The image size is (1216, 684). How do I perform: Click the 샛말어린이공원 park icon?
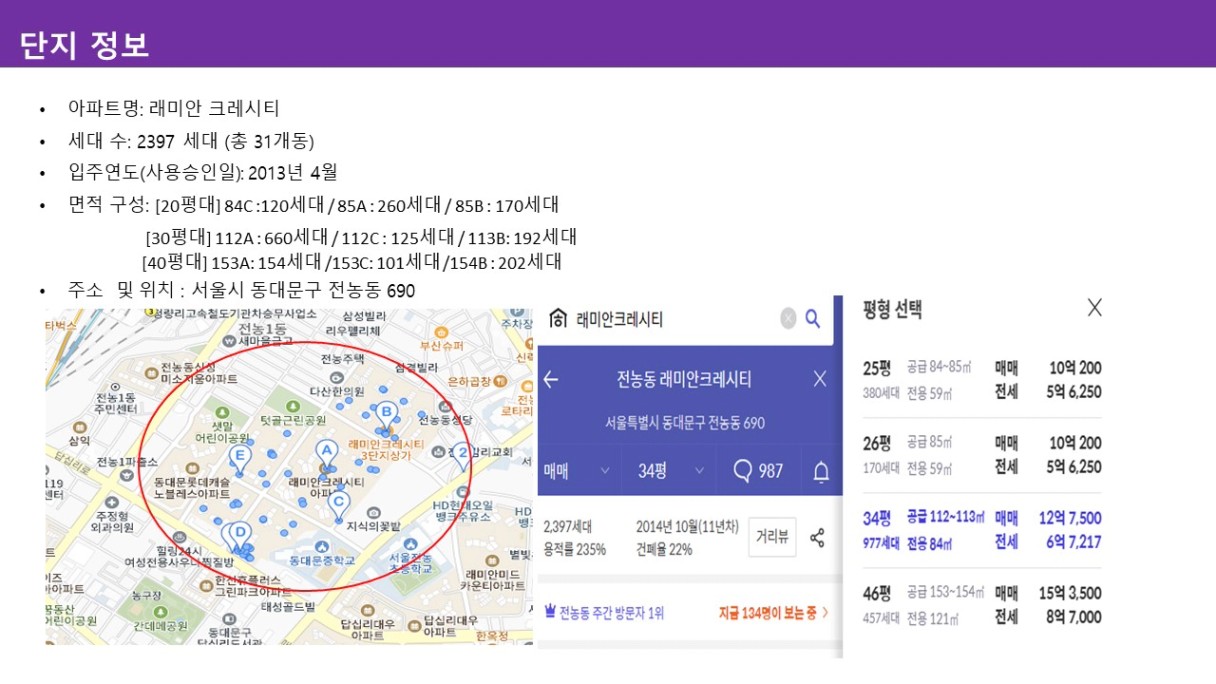[222, 412]
